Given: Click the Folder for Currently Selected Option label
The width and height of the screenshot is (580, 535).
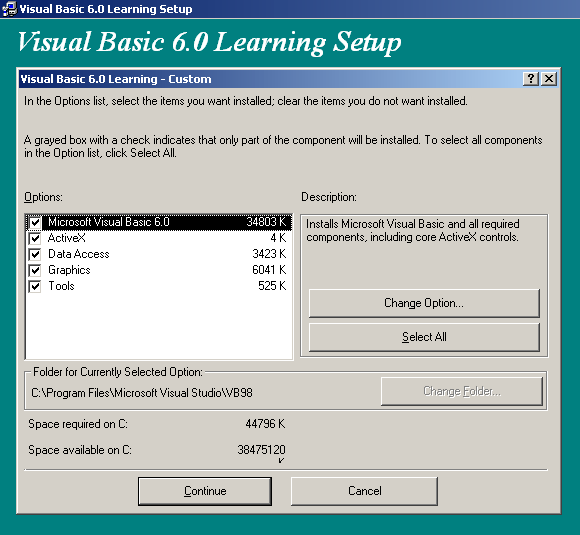Looking at the screenshot, I should click(118, 372).
